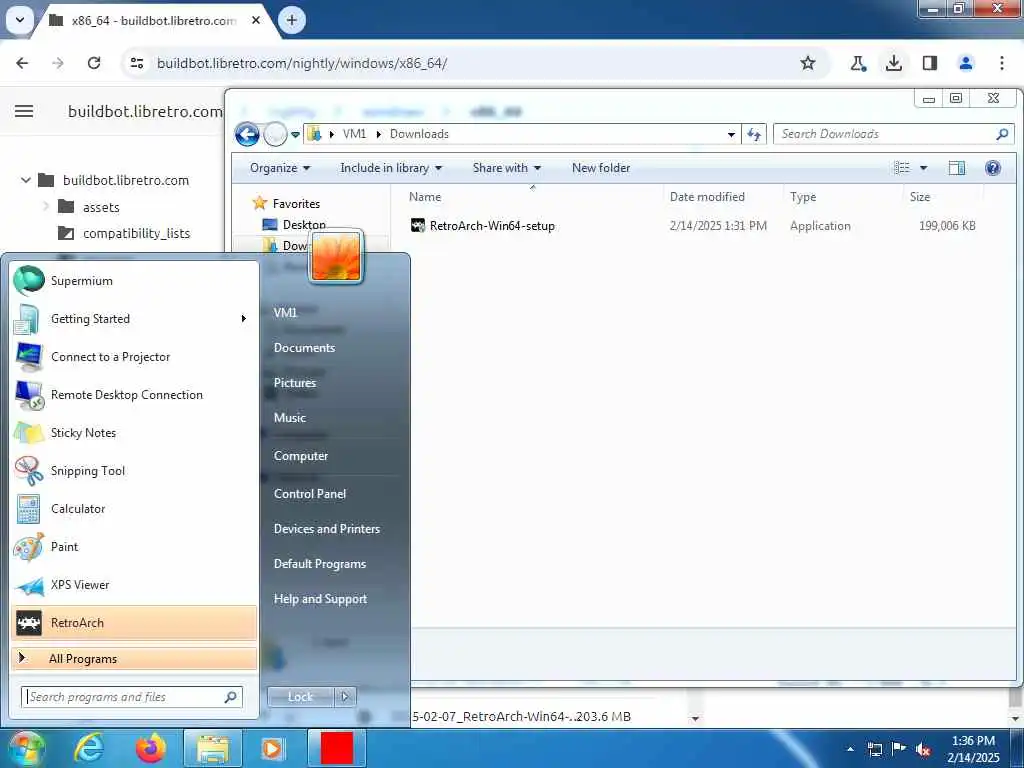Open Documents from Start menu
The width and height of the screenshot is (1024, 768).
(304, 348)
